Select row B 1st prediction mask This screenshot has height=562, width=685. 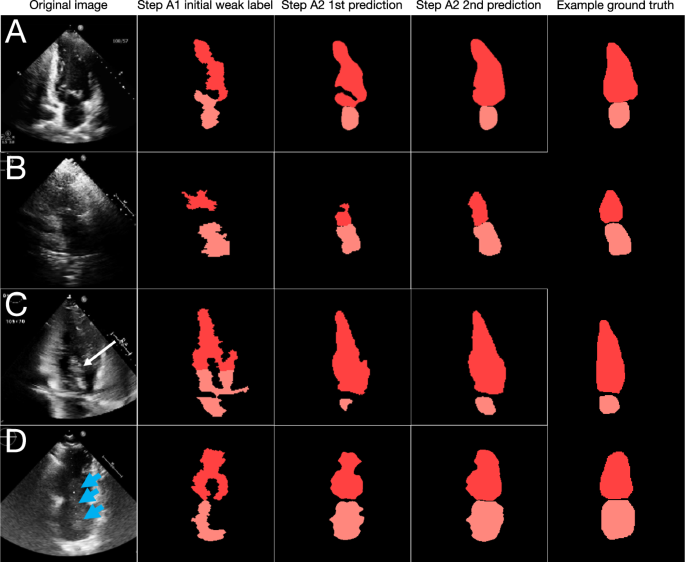tap(347, 229)
